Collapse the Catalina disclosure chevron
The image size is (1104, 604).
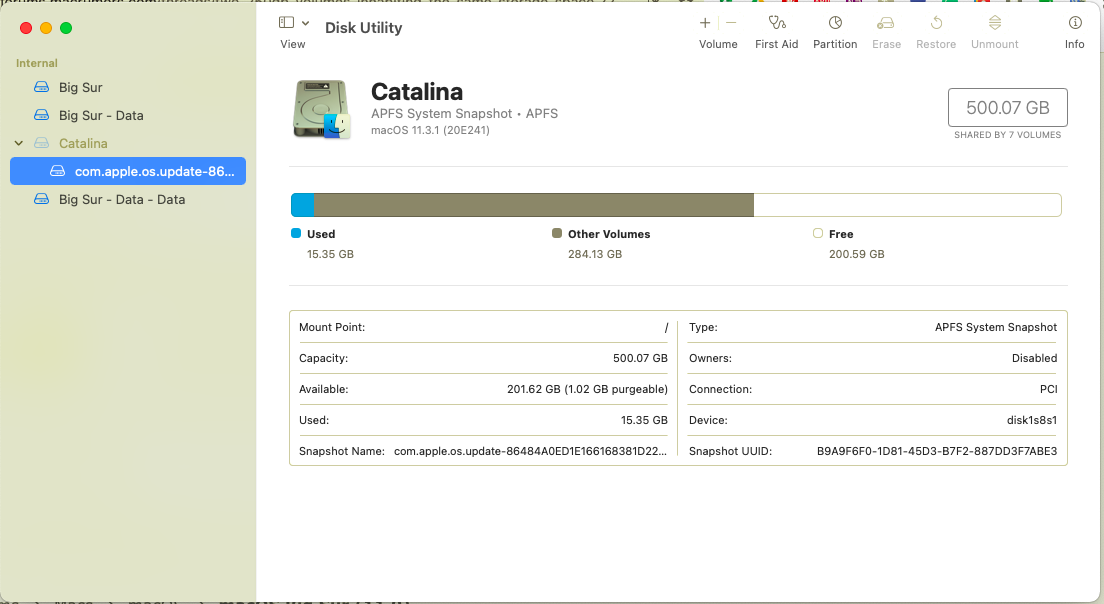tap(19, 144)
